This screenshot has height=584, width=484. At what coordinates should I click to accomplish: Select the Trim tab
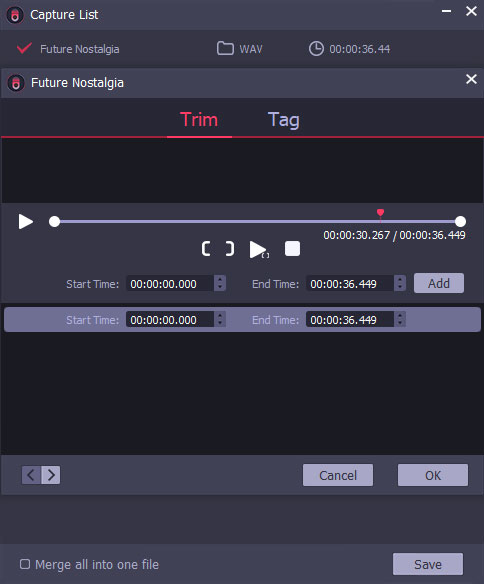click(x=199, y=120)
